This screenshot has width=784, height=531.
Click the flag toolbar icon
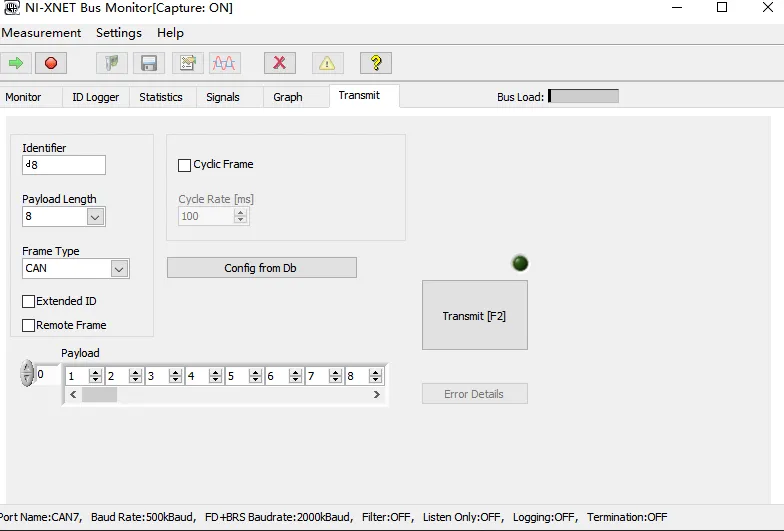112,63
